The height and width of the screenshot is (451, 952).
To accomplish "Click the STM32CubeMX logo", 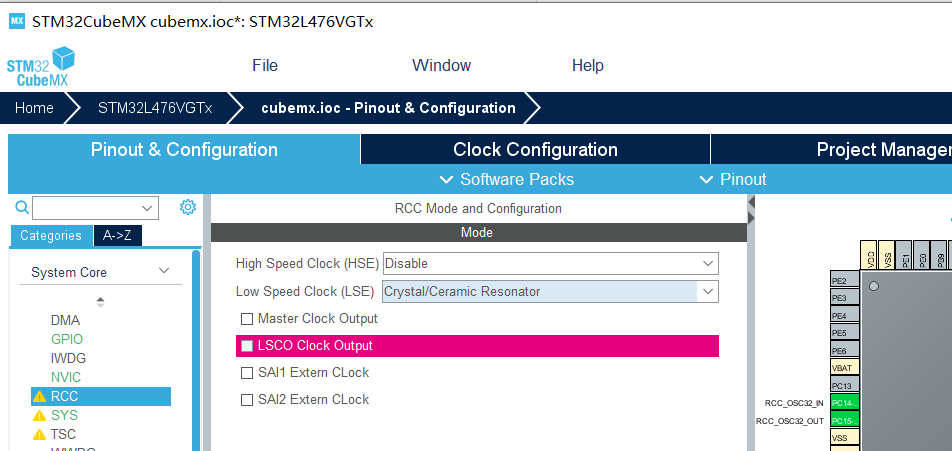I will pos(40,66).
